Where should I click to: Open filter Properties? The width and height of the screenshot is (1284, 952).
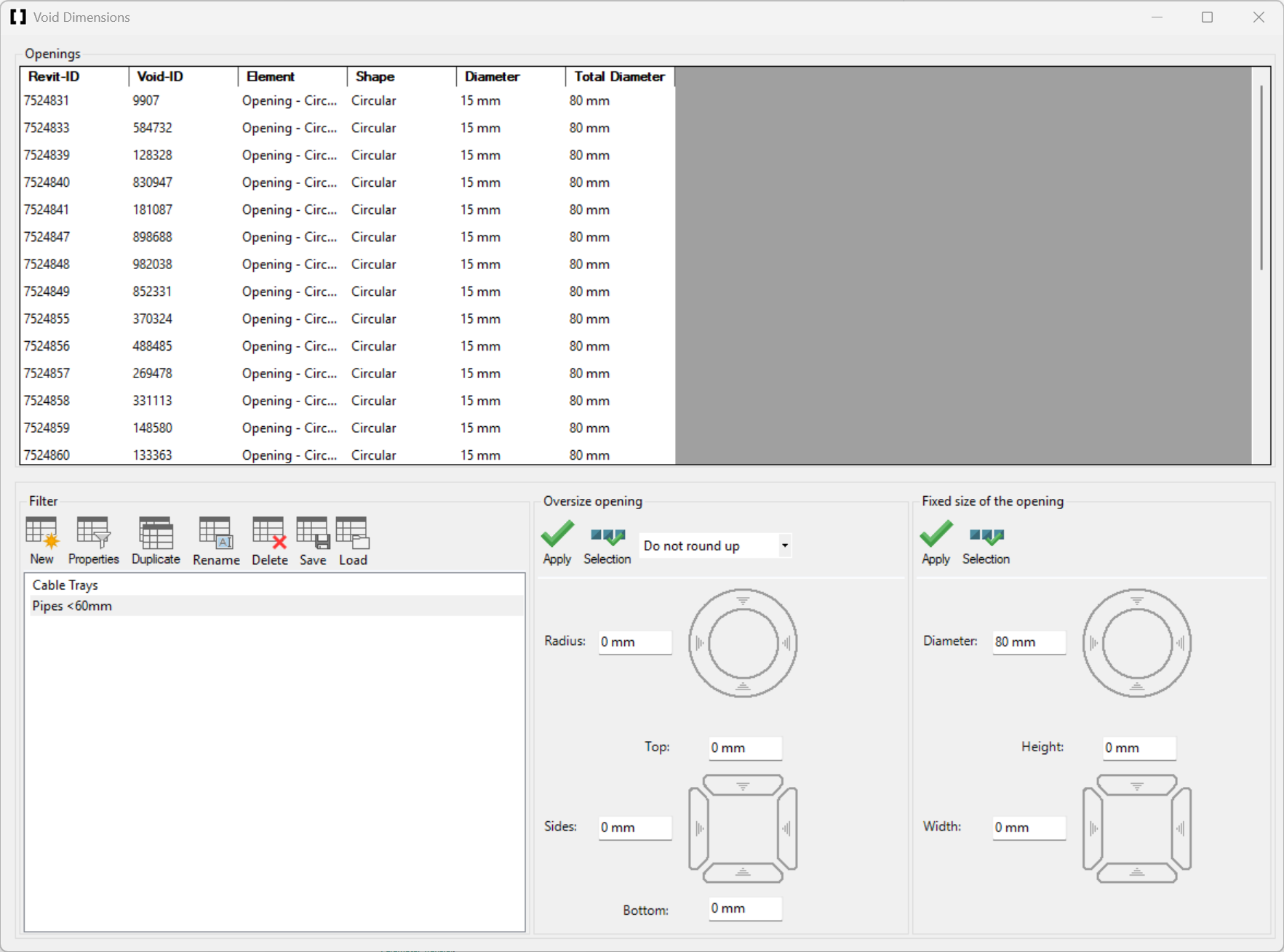tap(93, 541)
